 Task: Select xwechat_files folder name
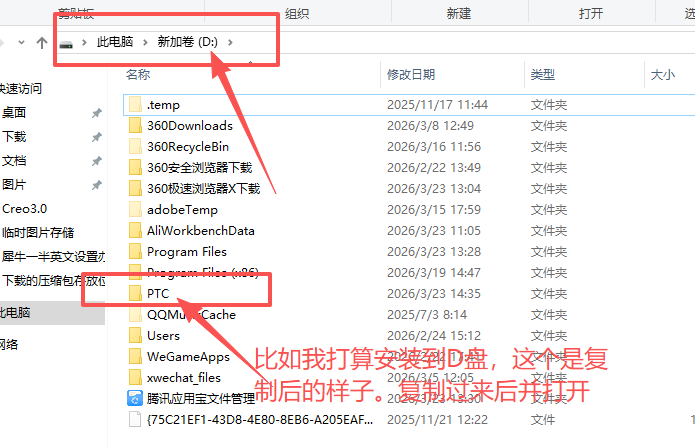point(184,378)
